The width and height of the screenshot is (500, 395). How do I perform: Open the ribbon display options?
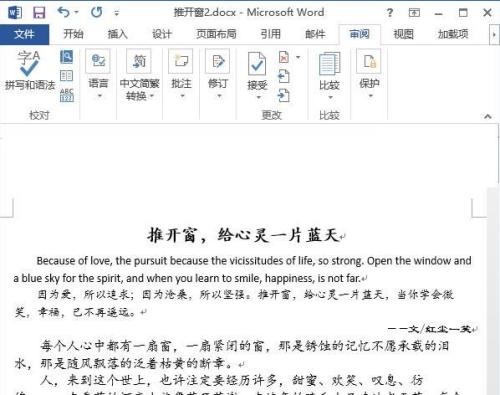click(x=414, y=13)
